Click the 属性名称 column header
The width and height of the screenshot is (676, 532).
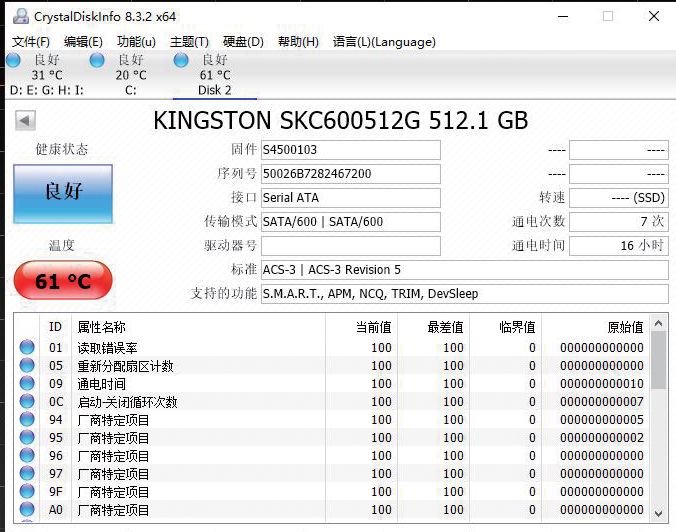pos(198,327)
